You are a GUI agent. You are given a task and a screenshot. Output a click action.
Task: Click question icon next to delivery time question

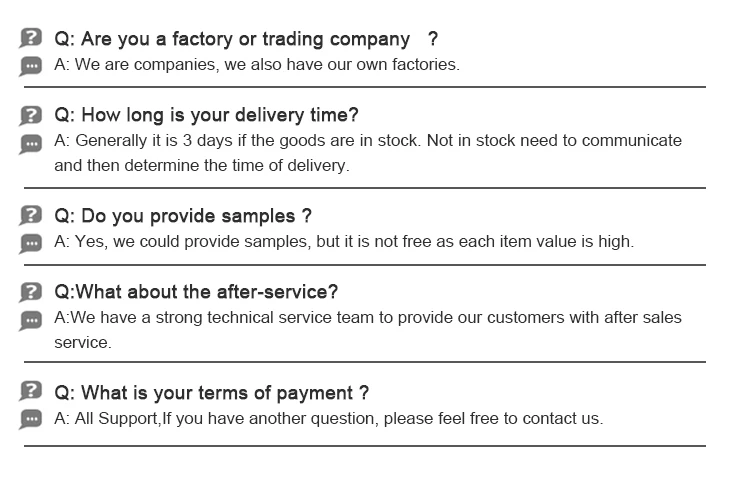pos(32,115)
